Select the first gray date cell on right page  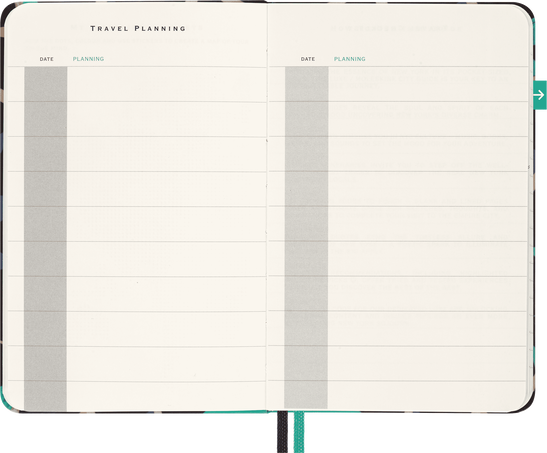point(307,84)
